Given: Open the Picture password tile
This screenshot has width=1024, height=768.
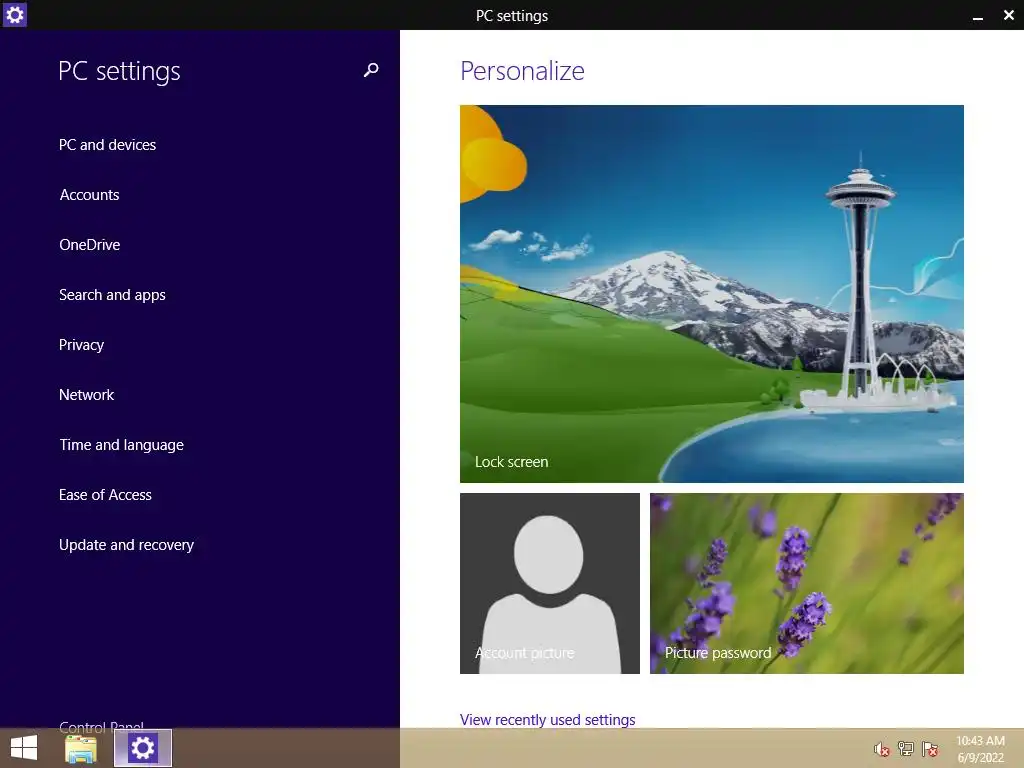Looking at the screenshot, I should point(807,583).
